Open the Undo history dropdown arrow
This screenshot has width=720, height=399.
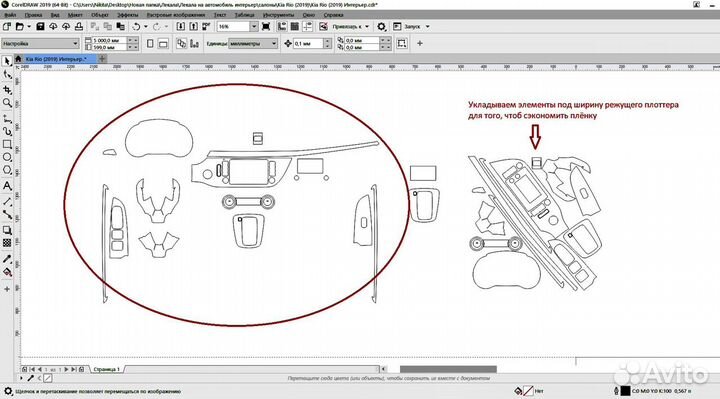click(x=146, y=27)
